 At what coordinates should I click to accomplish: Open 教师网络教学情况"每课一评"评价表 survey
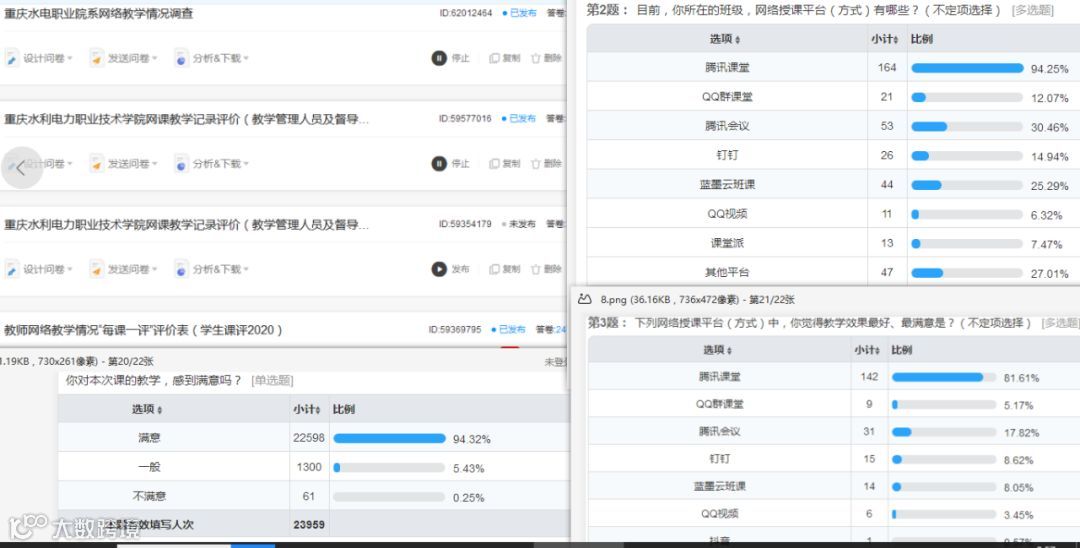tap(143, 330)
